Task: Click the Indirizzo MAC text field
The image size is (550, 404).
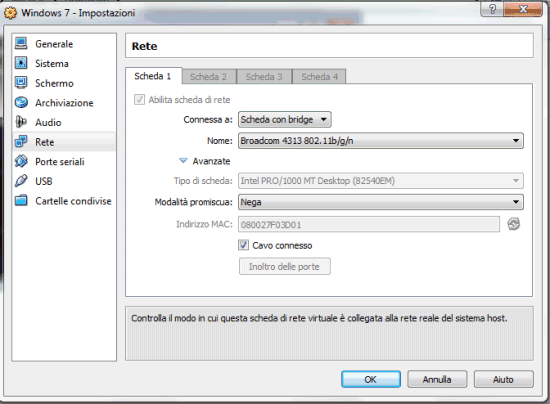Action: 369,224
